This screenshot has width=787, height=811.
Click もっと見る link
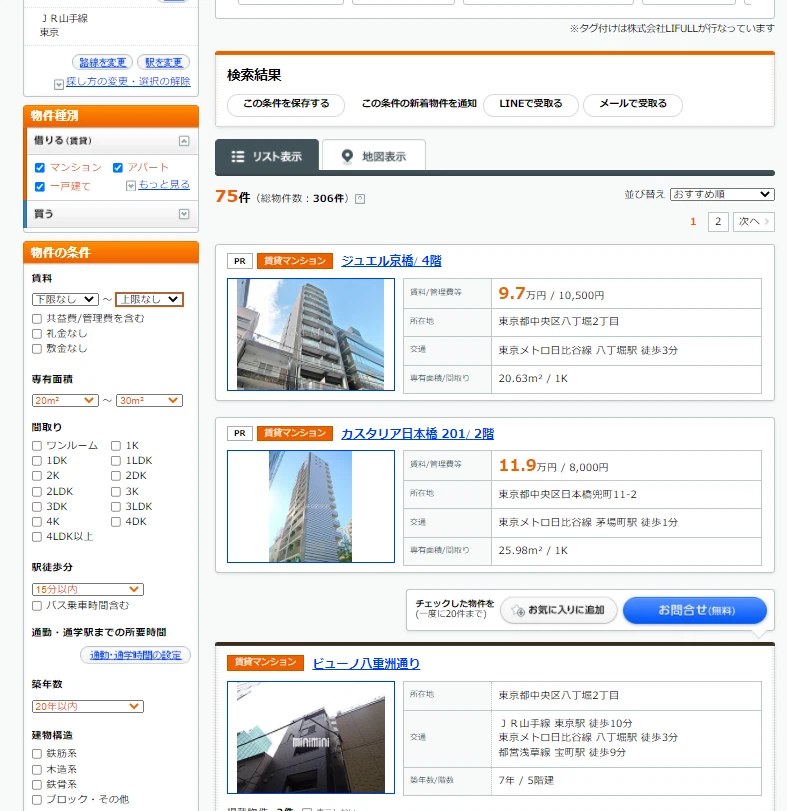[x=164, y=185]
